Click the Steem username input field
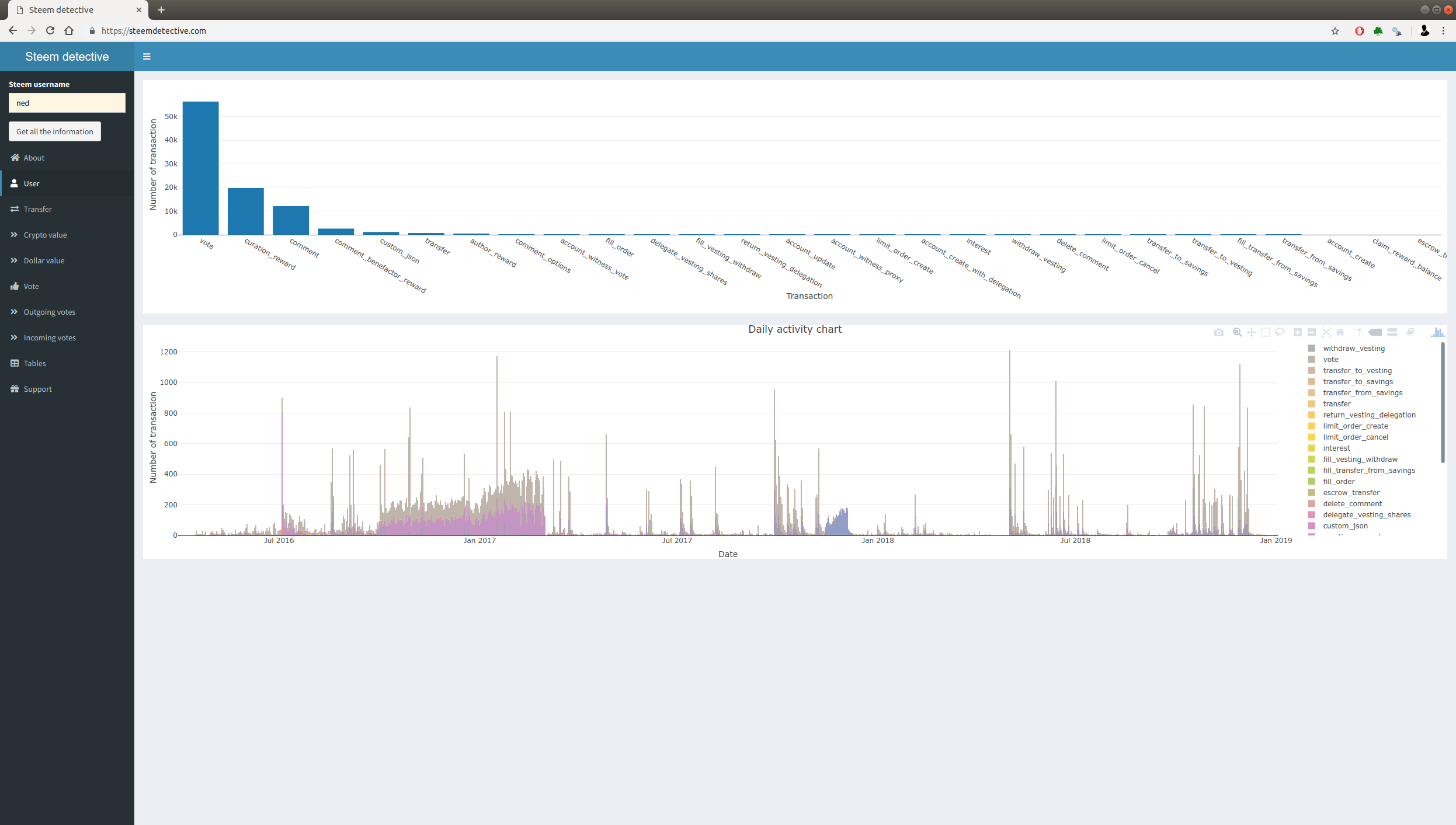 tap(67, 103)
